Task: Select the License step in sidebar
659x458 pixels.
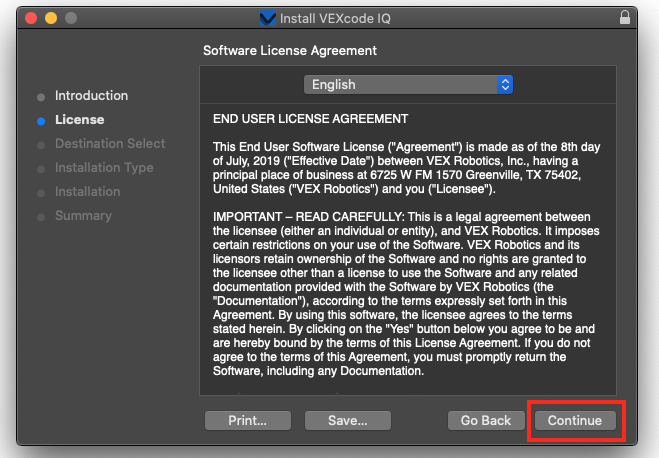Action: (x=79, y=120)
